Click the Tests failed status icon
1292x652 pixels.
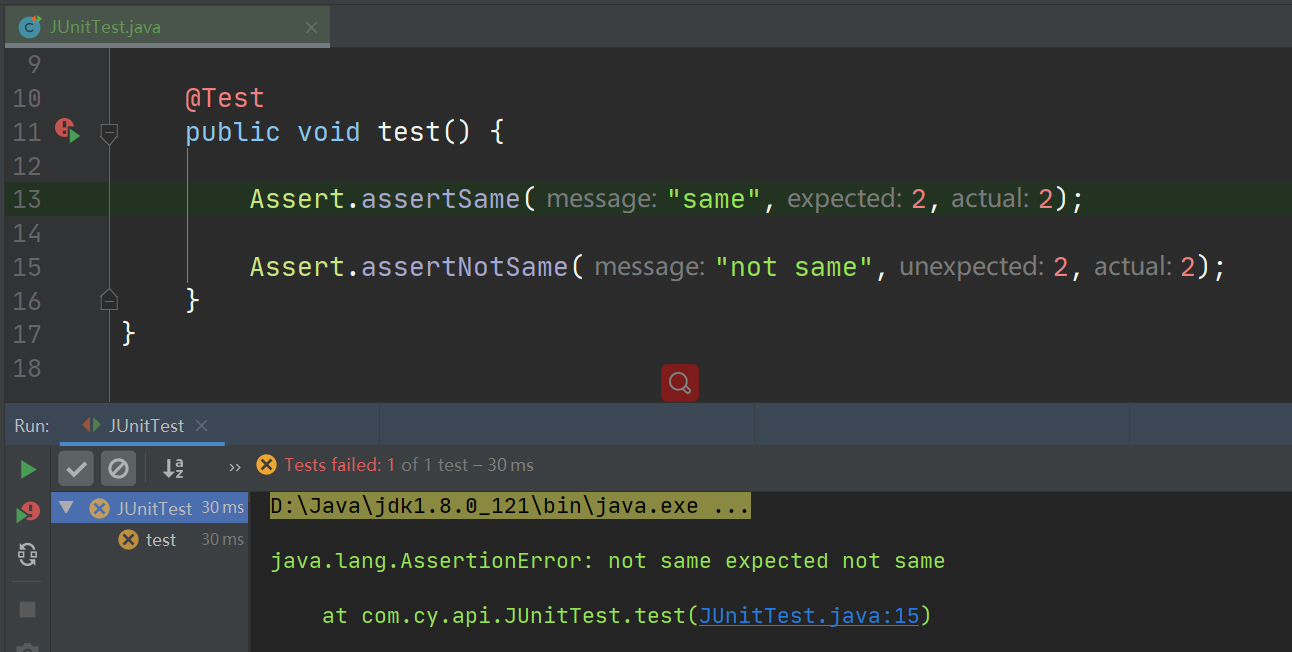click(x=266, y=464)
